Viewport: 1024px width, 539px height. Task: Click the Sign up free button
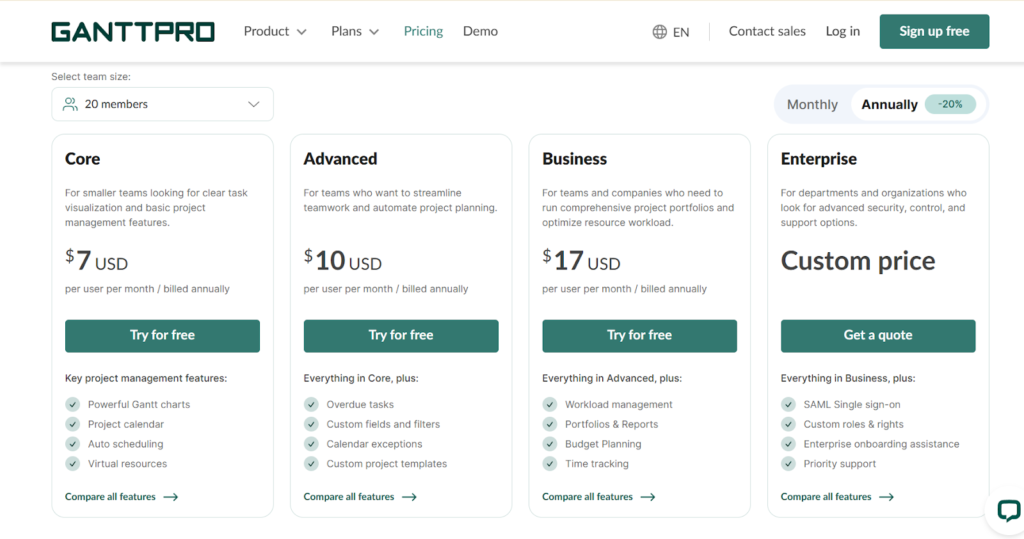tap(934, 31)
